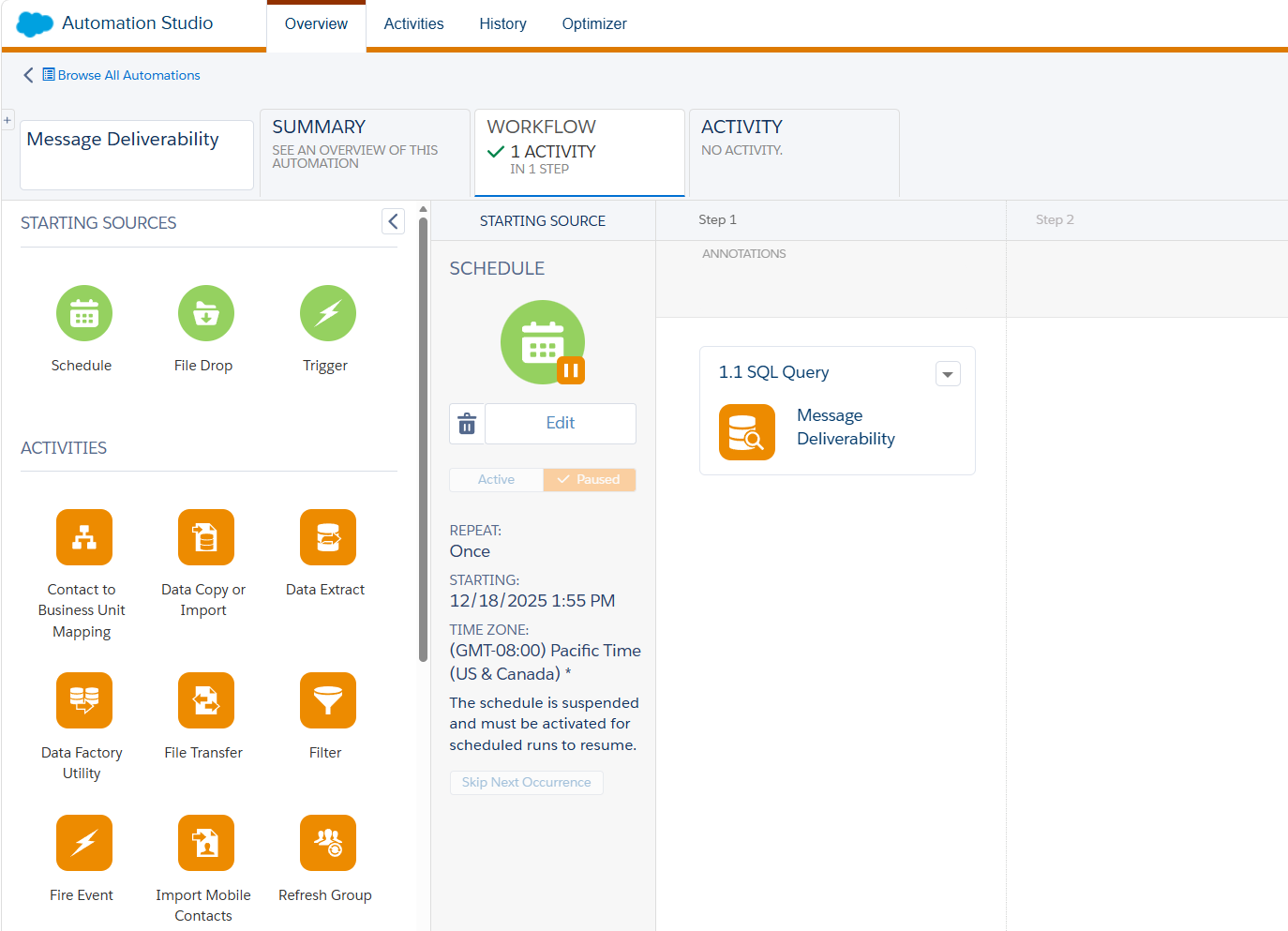Click the plus icon beside automation name
Image resolution: width=1288 pixels, height=931 pixels.
(x=7, y=120)
